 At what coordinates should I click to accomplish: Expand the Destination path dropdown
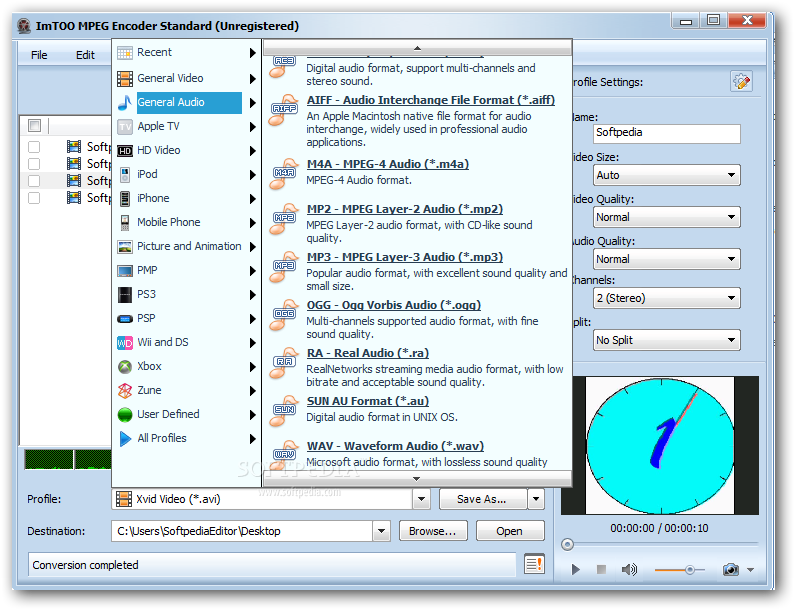point(381,531)
